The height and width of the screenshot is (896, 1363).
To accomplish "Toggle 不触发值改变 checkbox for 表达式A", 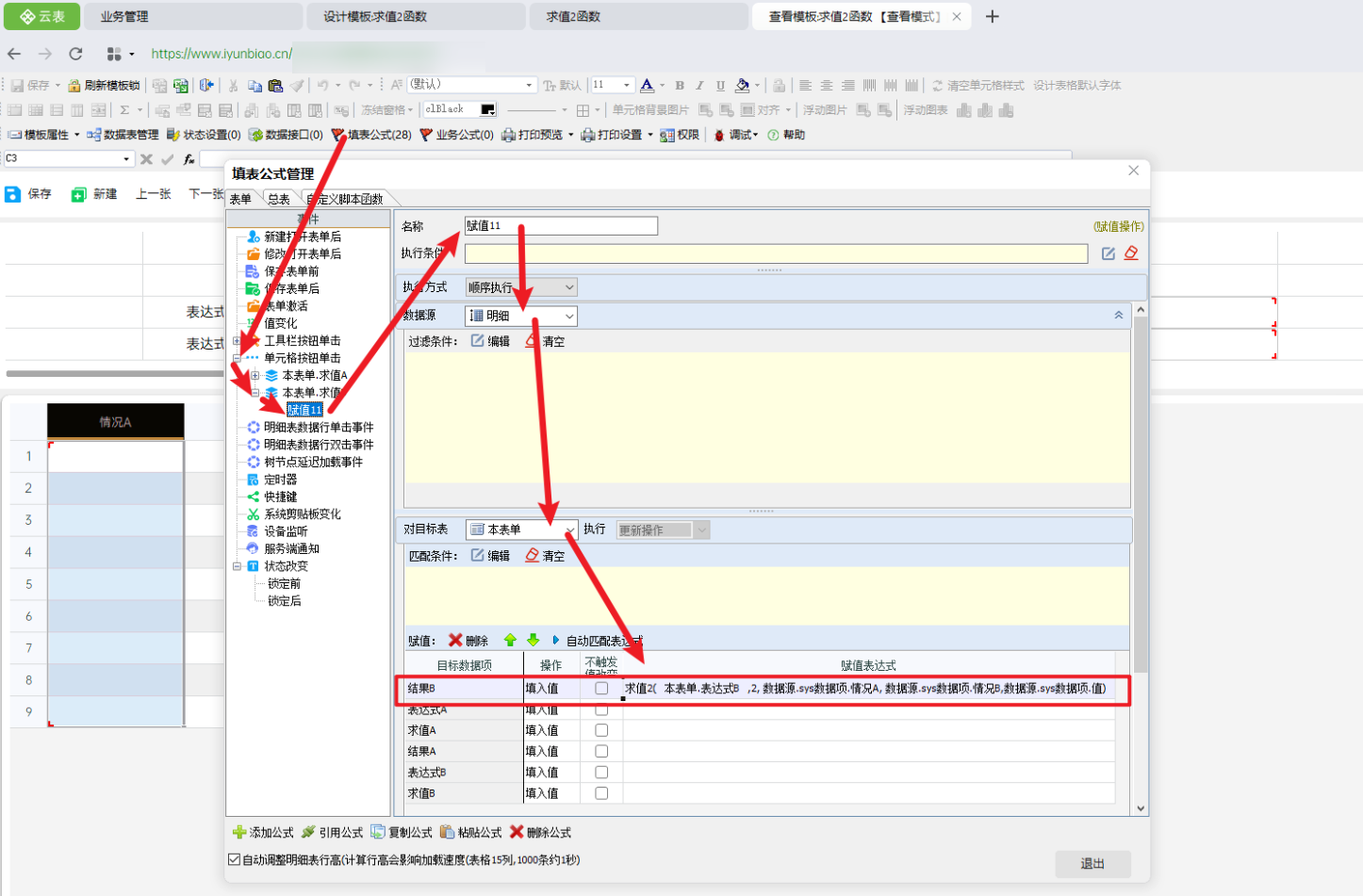I will 601,709.
